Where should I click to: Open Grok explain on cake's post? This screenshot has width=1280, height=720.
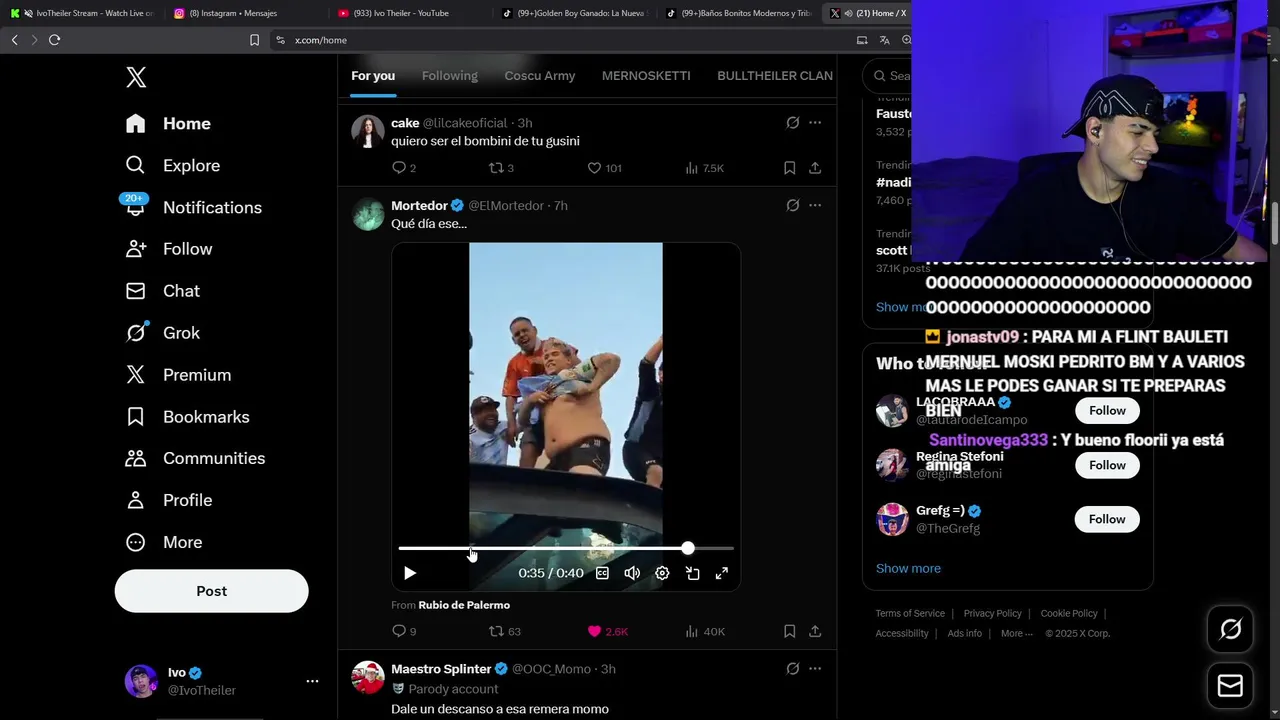coord(792,123)
